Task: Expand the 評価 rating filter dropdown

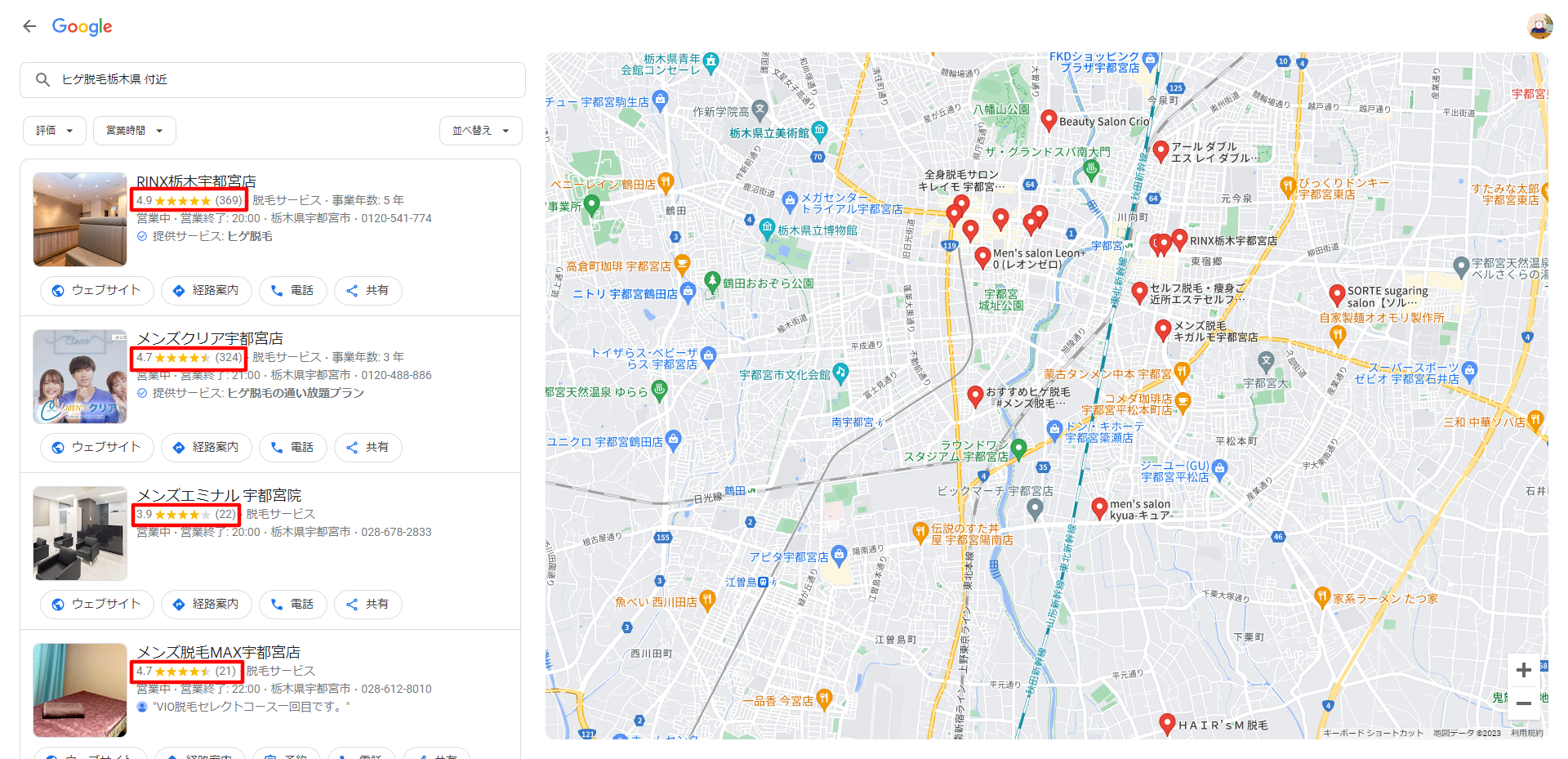Action: click(x=55, y=131)
